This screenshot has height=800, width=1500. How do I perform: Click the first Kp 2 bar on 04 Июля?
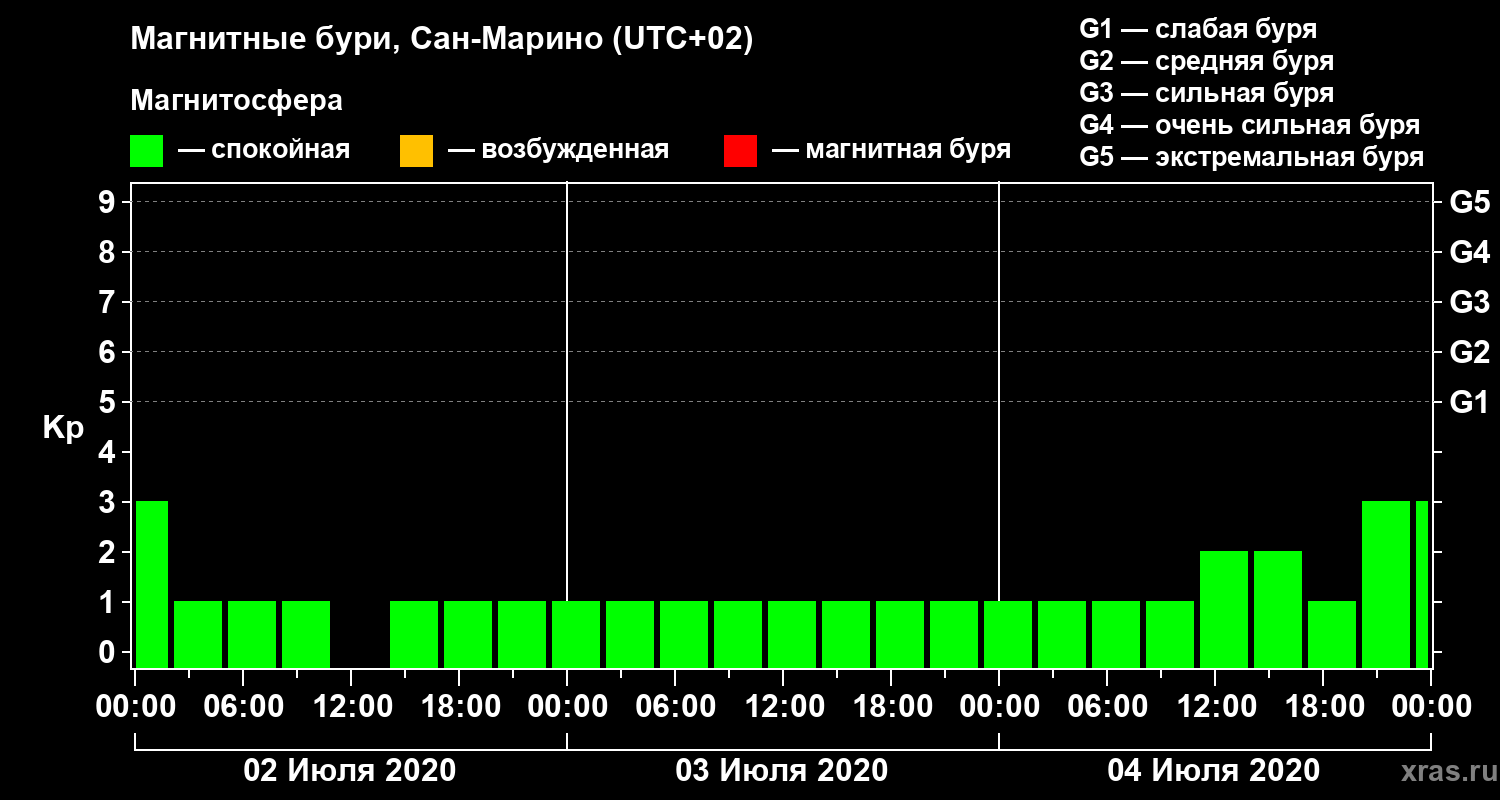[x=1224, y=609]
